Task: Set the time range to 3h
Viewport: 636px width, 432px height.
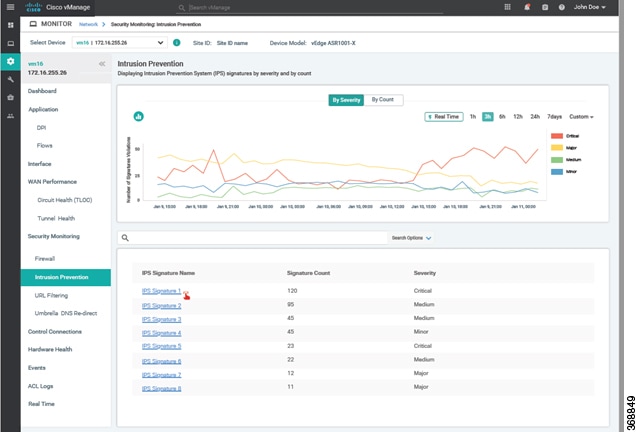Action: tap(488, 116)
